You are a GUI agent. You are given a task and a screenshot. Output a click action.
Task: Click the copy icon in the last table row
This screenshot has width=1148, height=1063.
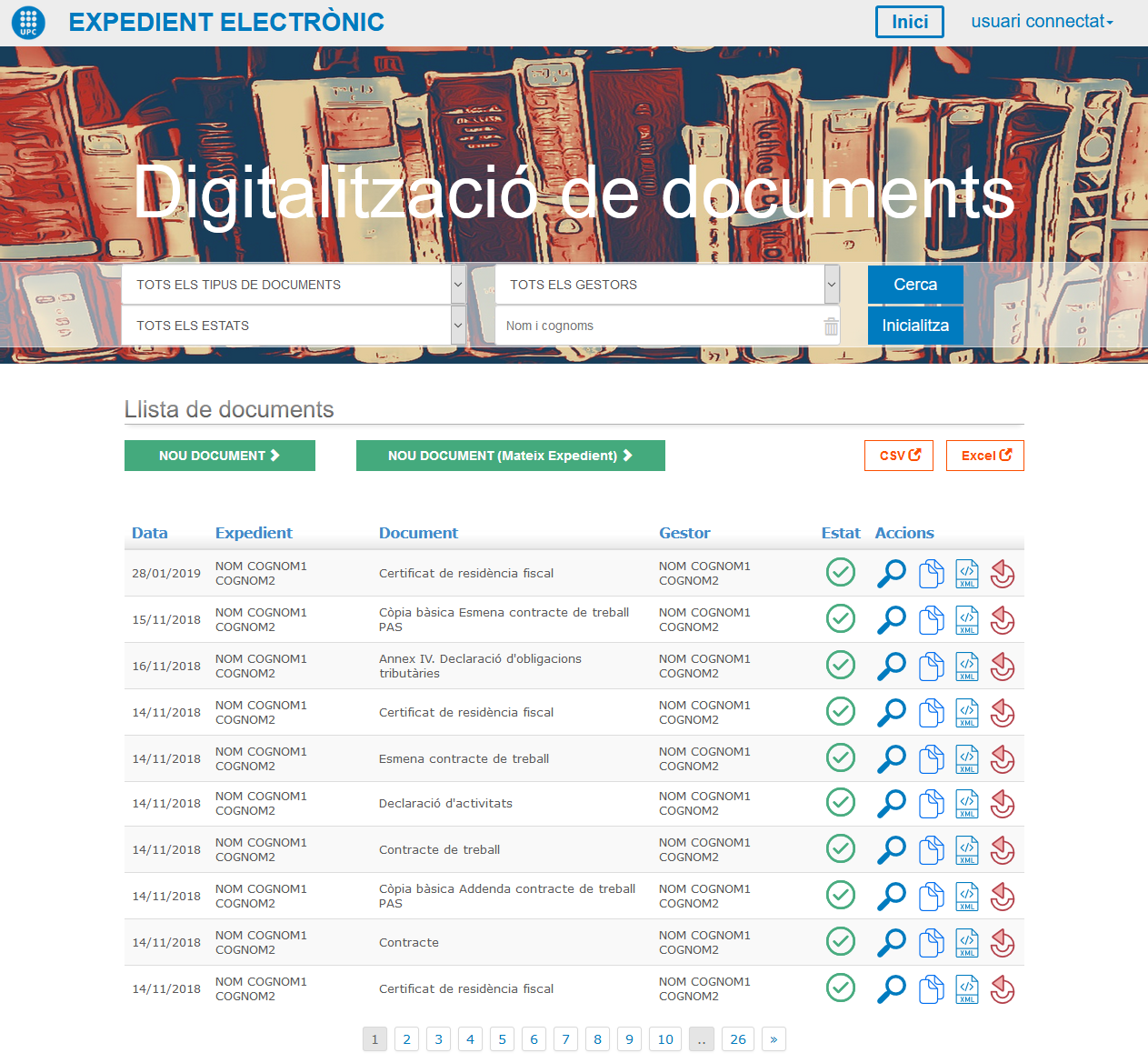point(931,989)
